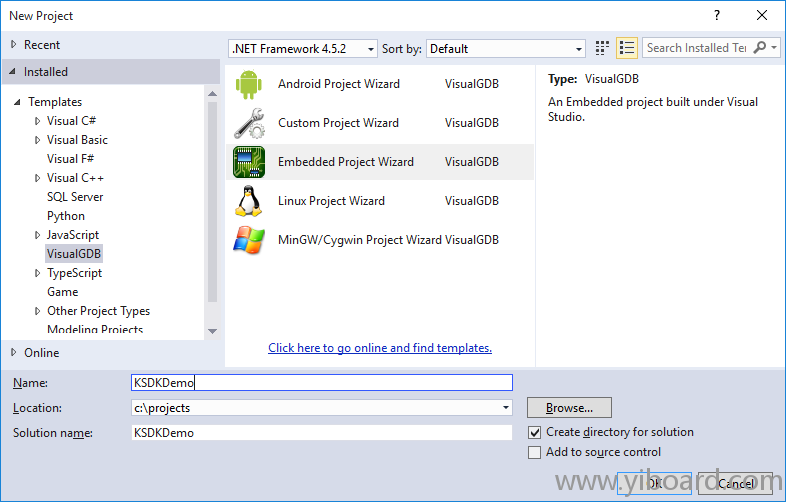Select Visual F# template category
Viewport: 786px width, 502px height.
point(71,159)
